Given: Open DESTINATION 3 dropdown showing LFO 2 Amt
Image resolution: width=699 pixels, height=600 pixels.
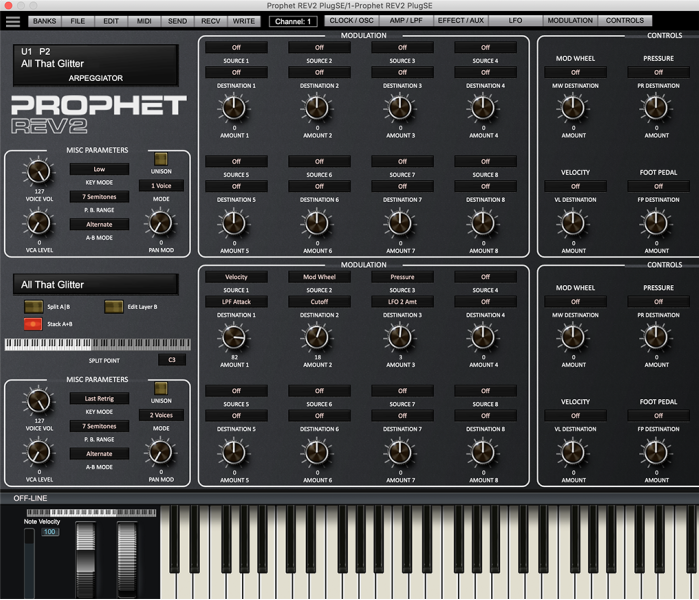Looking at the screenshot, I should [x=402, y=302].
